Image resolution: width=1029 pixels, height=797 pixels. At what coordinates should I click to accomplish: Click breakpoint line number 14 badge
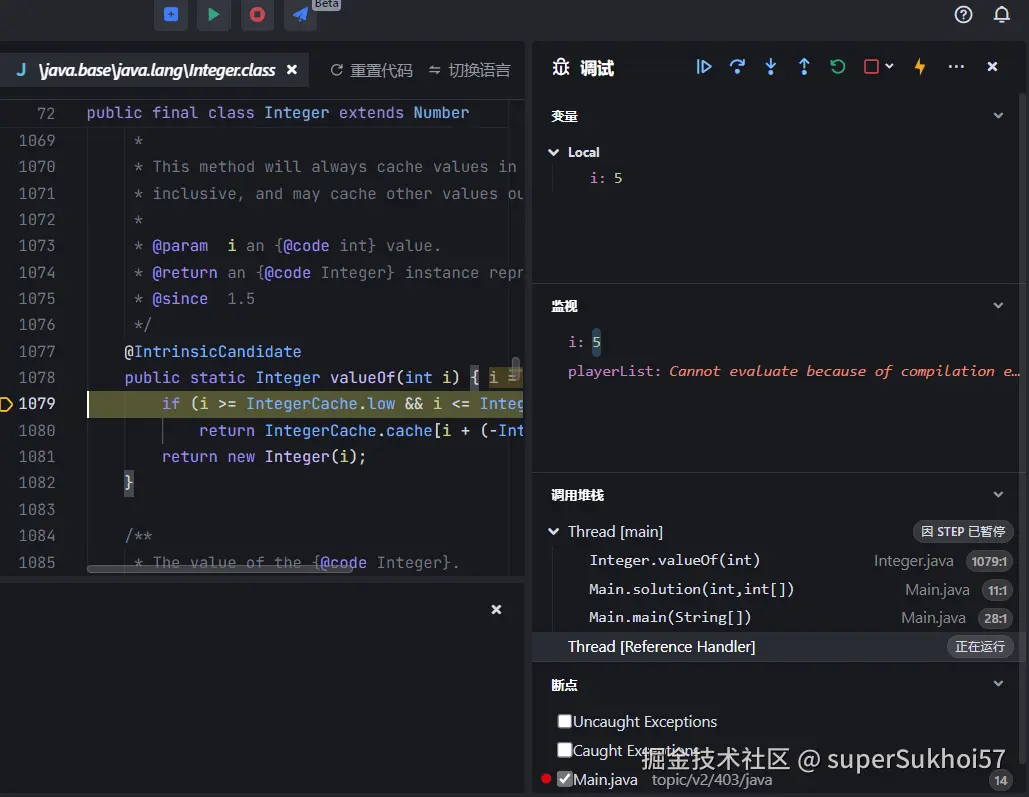pos(1000,780)
